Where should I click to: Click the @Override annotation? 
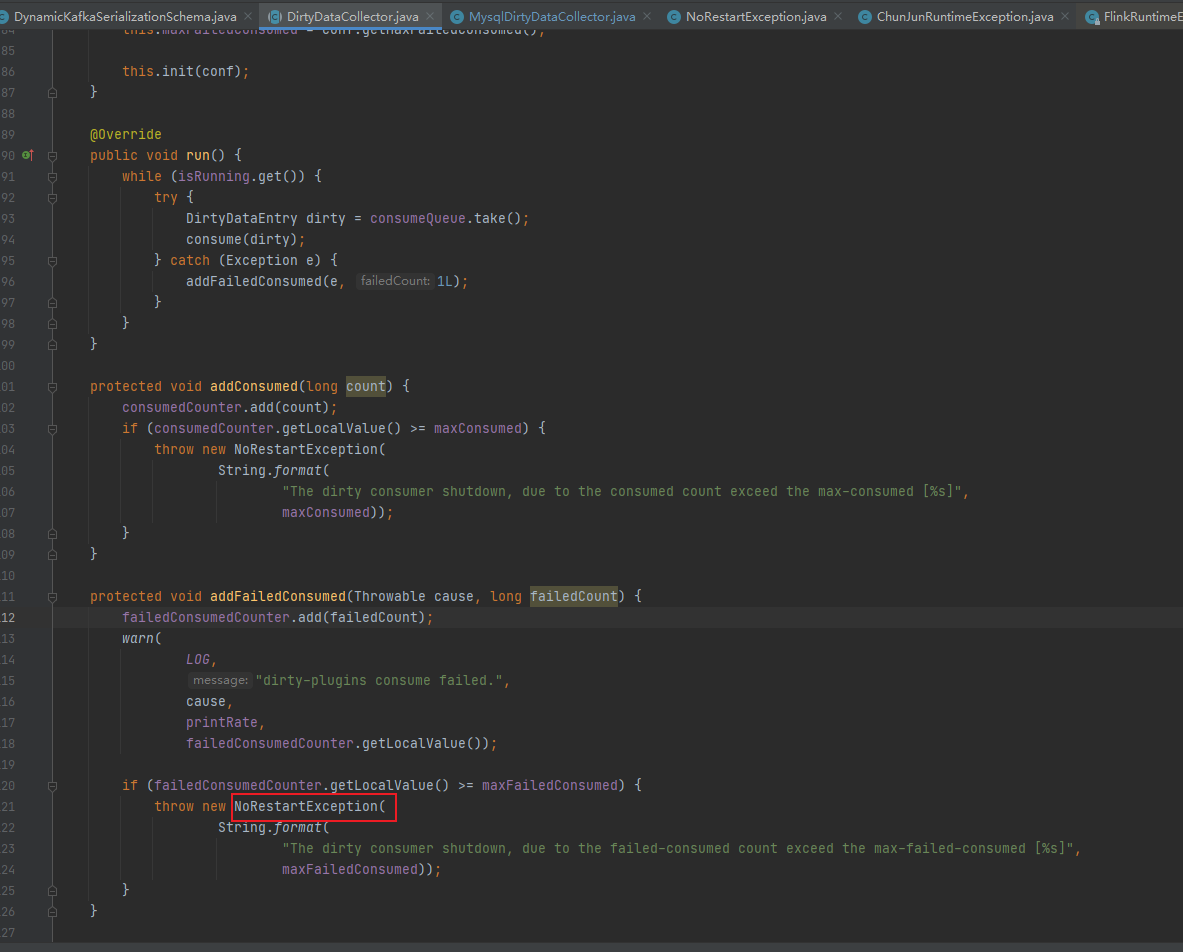[126, 134]
